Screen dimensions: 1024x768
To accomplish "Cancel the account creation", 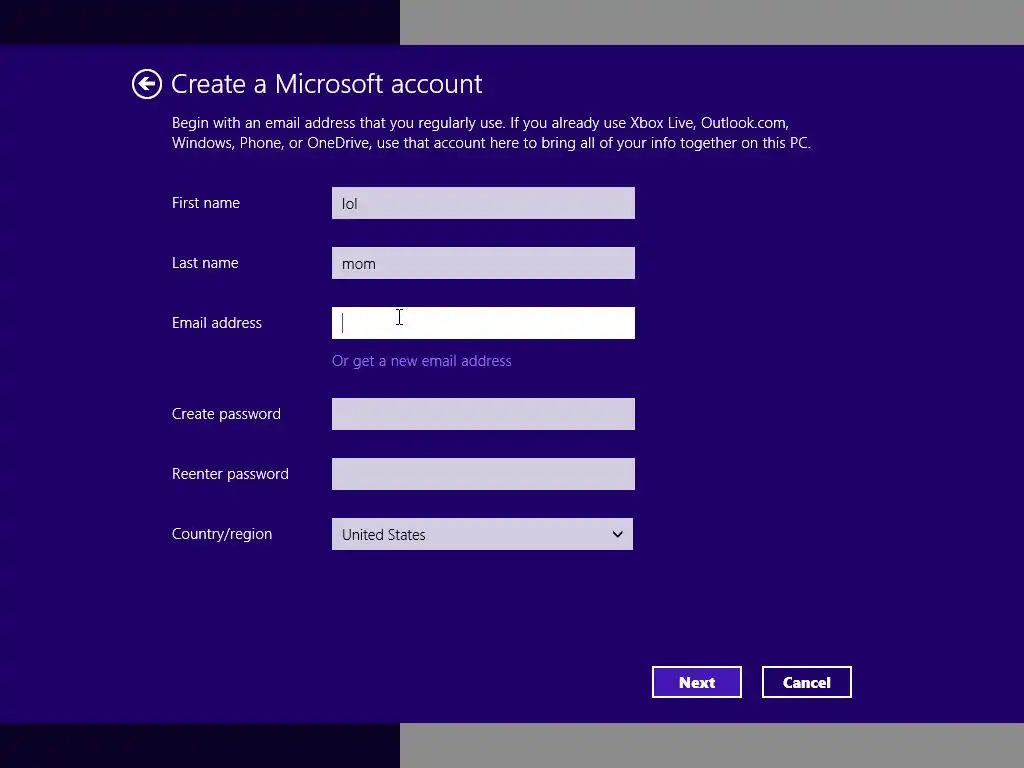I will click(x=807, y=682).
